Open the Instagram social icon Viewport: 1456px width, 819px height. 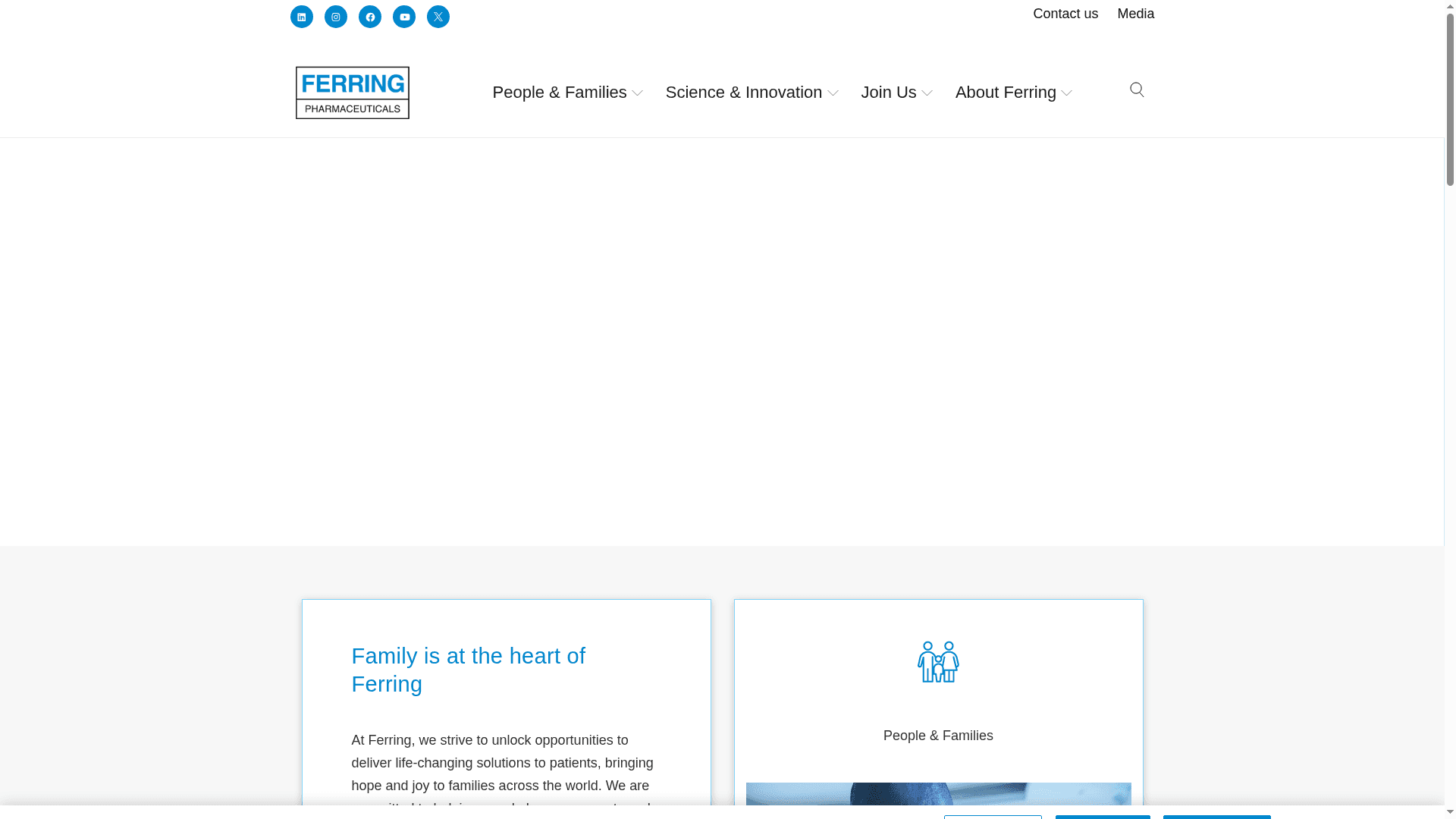click(x=335, y=16)
